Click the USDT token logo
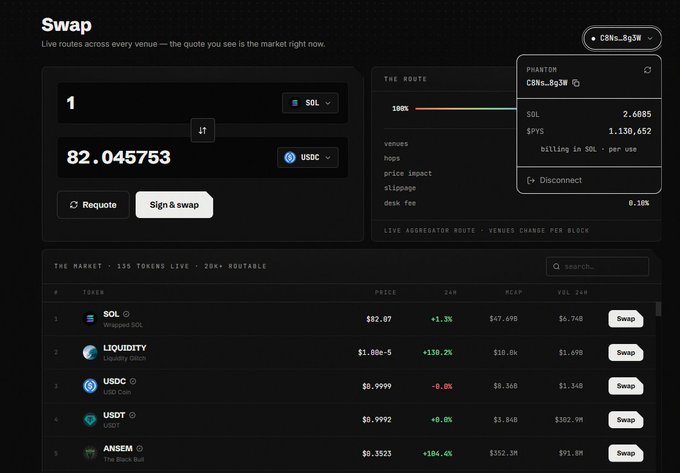This screenshot has height=473, width=680. pos(90,420)
